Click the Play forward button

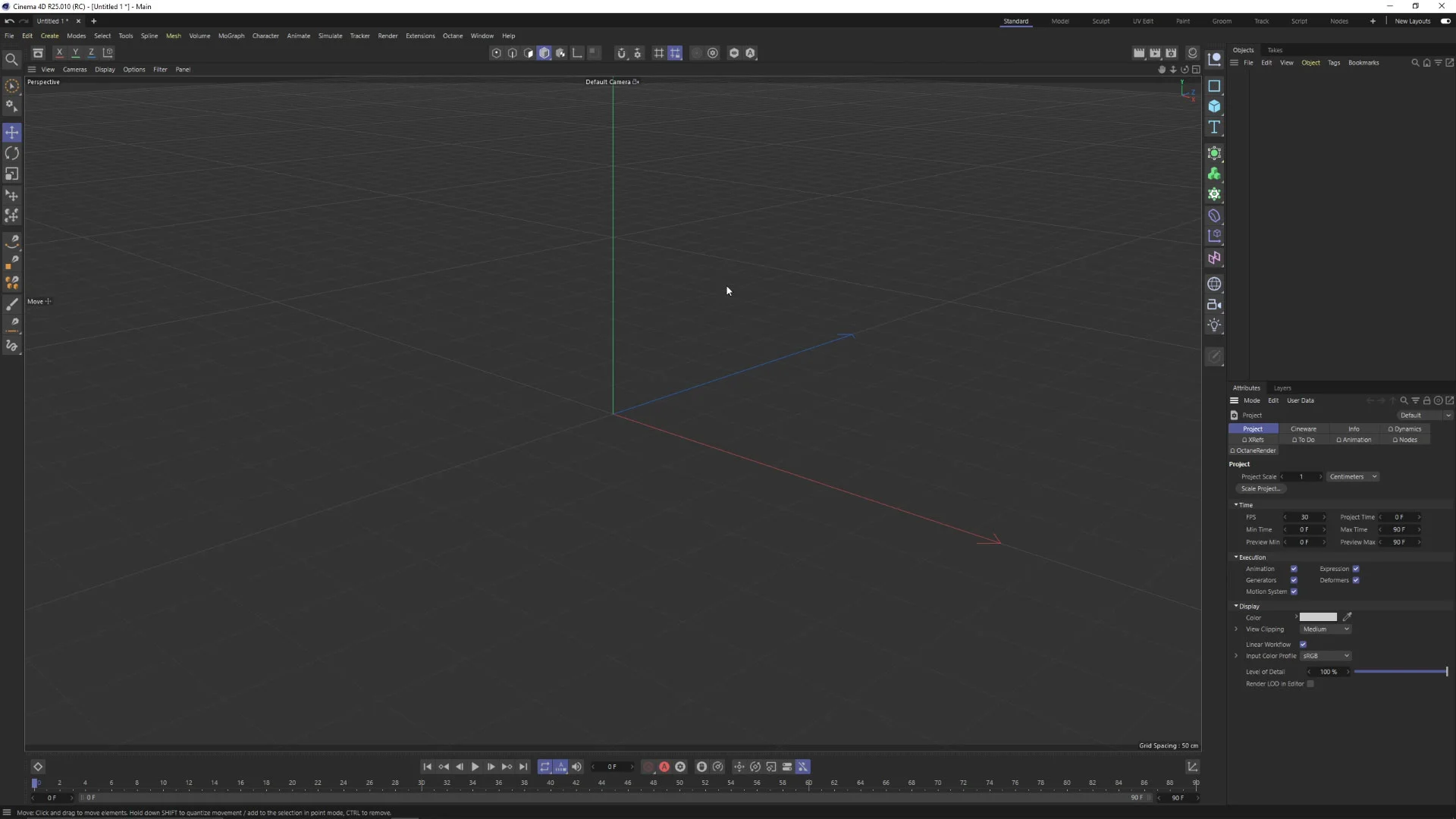475,767
